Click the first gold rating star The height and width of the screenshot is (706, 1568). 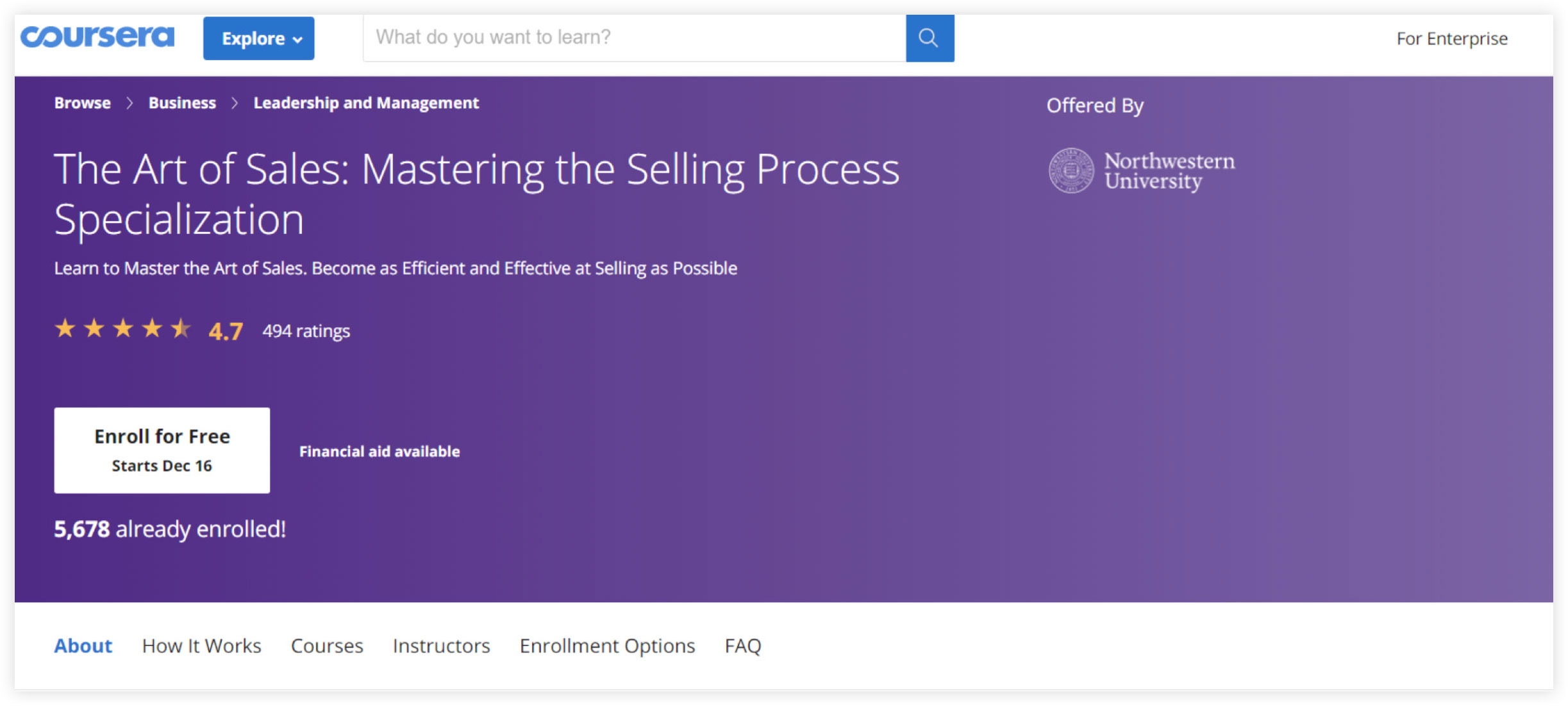tap(65, 329)
